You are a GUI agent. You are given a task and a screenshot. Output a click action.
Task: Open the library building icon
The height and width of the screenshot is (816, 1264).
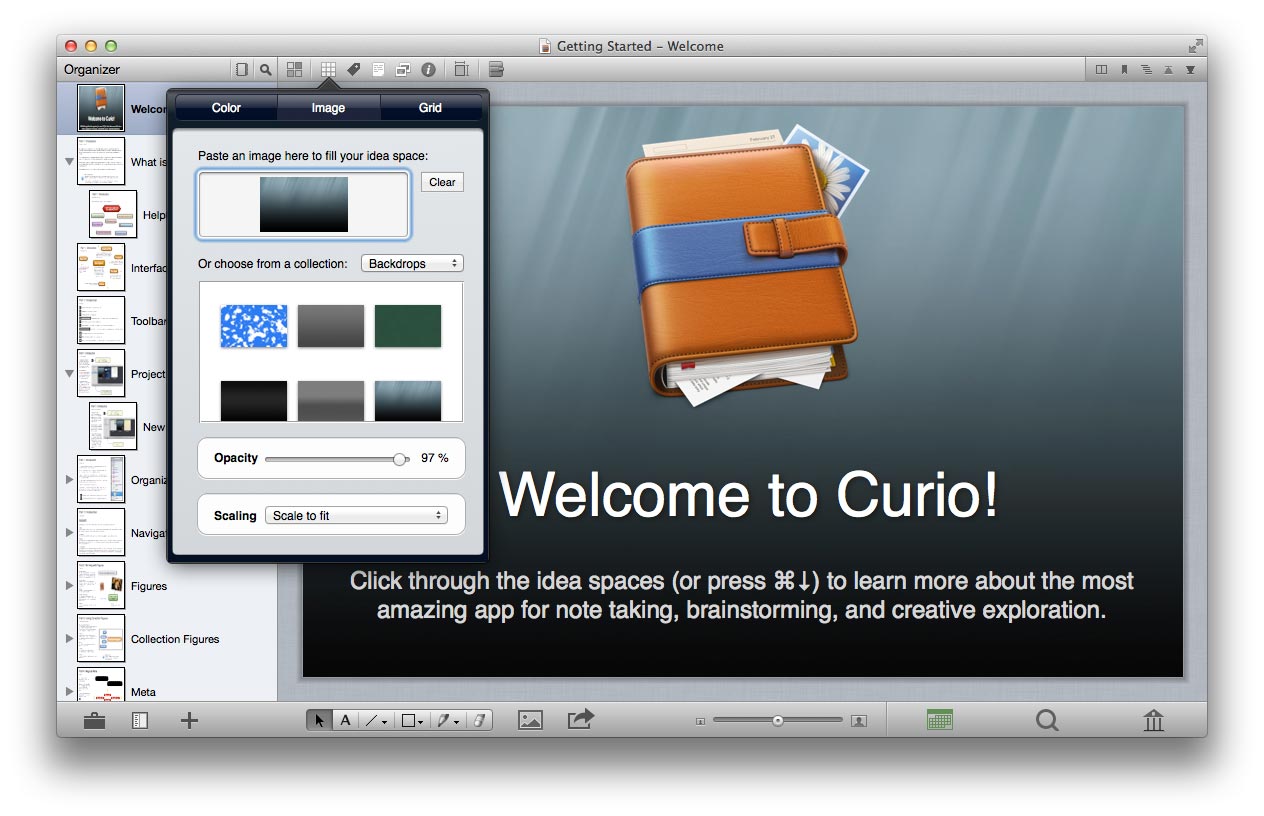point(1153,720)
